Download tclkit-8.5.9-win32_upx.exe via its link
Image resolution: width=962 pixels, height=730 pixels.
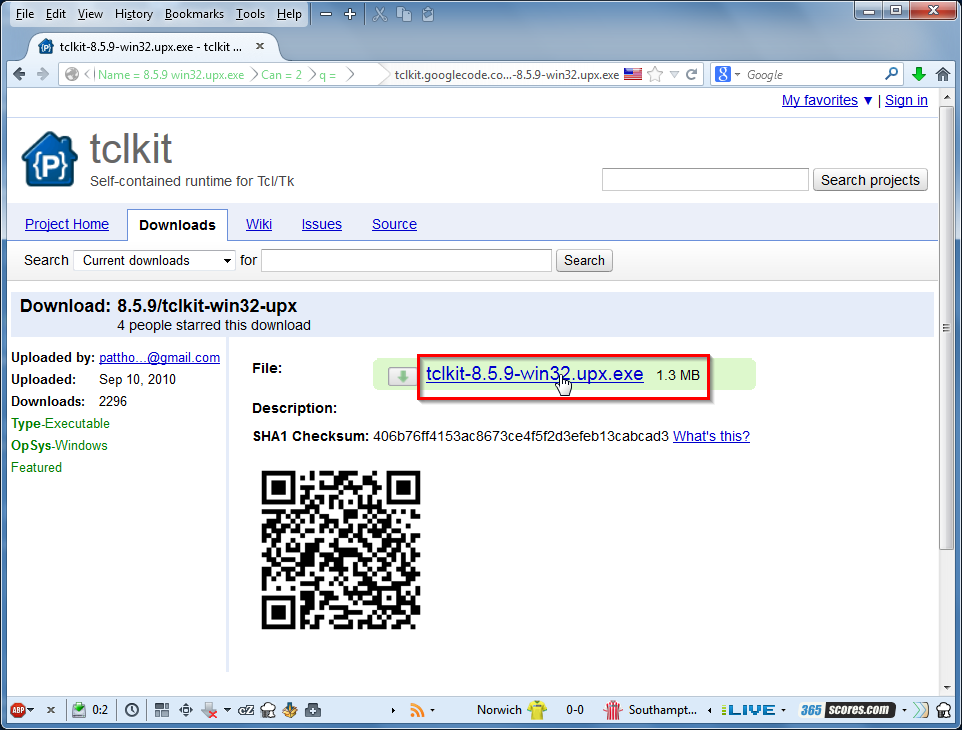(534, 374)
